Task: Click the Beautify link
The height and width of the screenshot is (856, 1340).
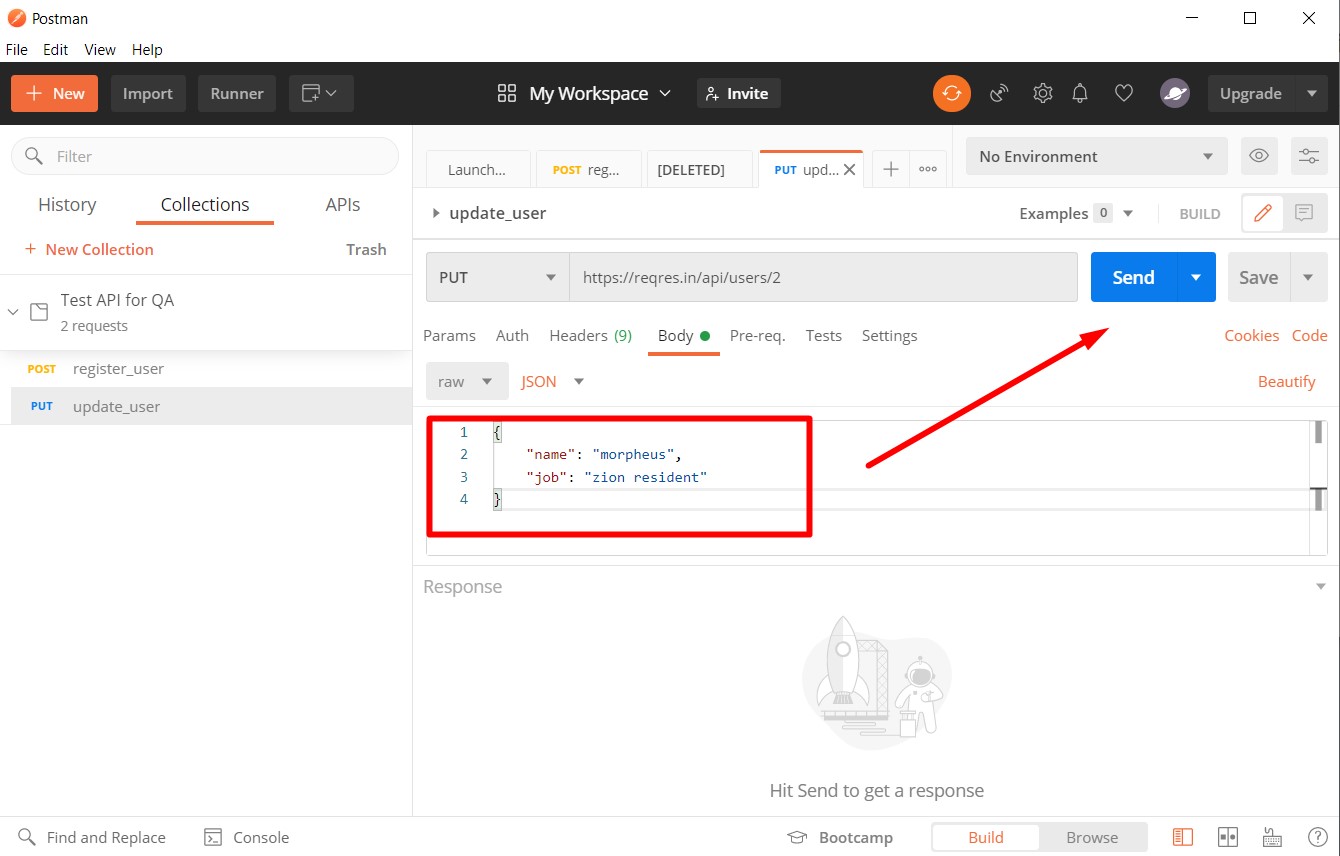Action: 1286,381
